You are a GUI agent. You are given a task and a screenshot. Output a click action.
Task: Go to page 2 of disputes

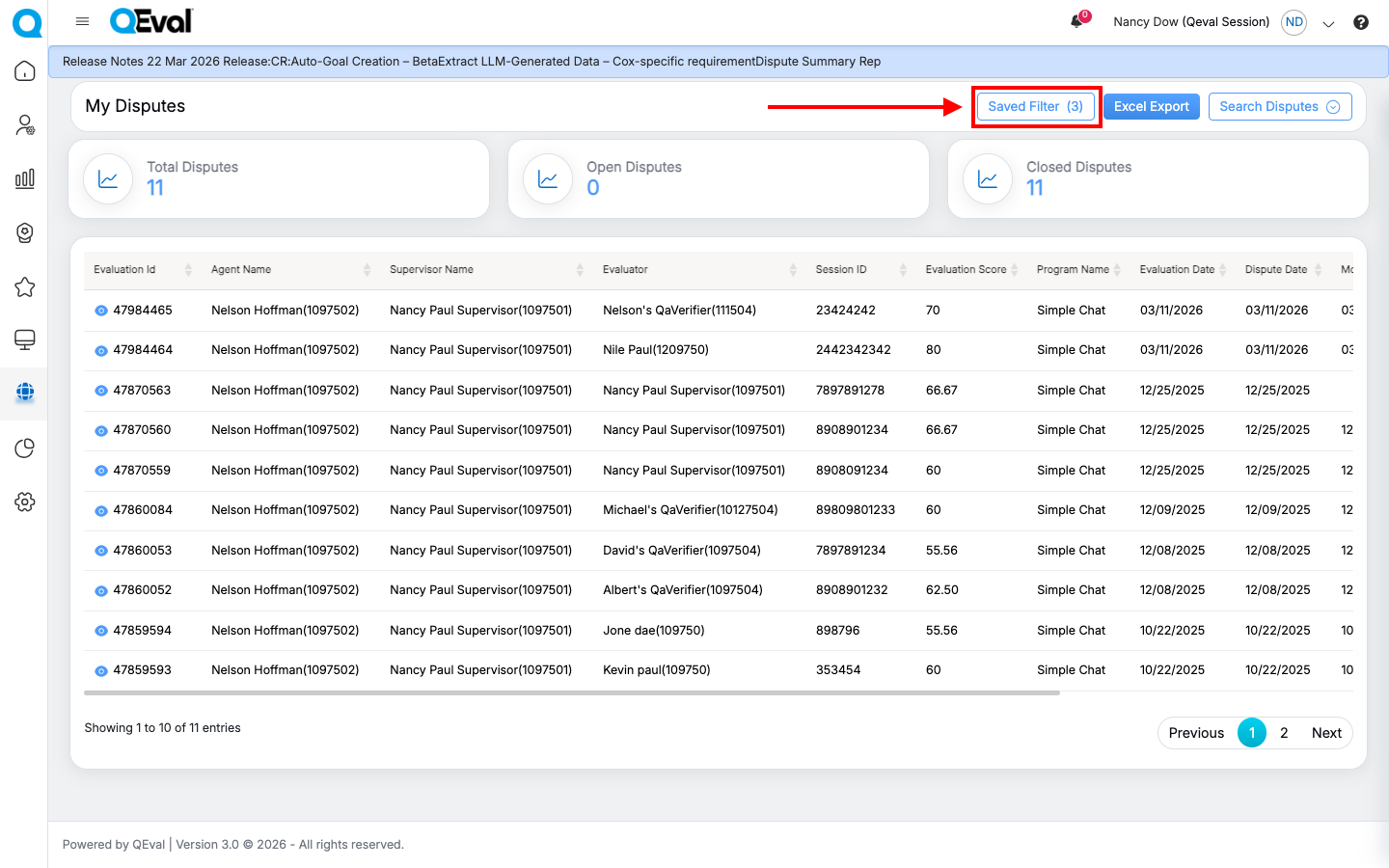(x=1284, y=733)
